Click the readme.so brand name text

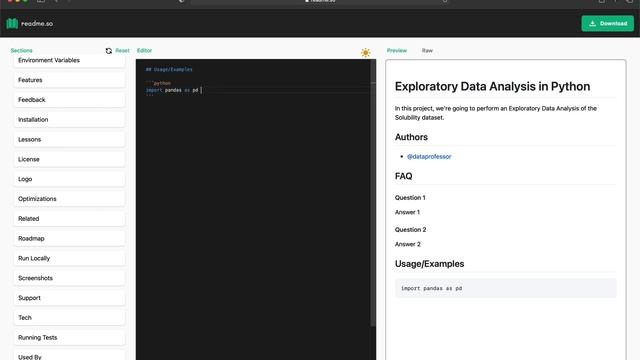pyautogui.click(x=37, y=24)
